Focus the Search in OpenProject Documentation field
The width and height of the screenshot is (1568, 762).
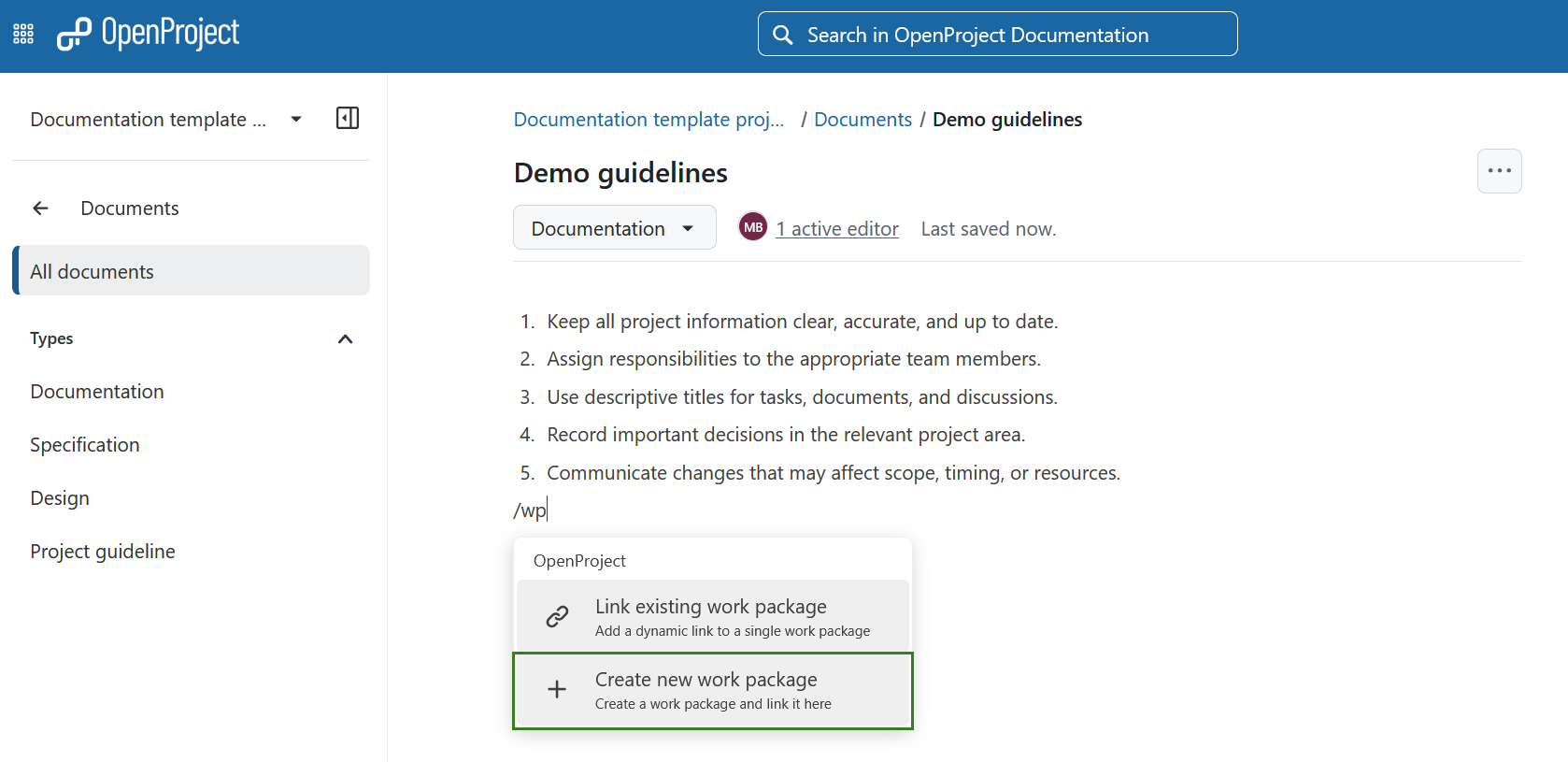tap(997, 35)
